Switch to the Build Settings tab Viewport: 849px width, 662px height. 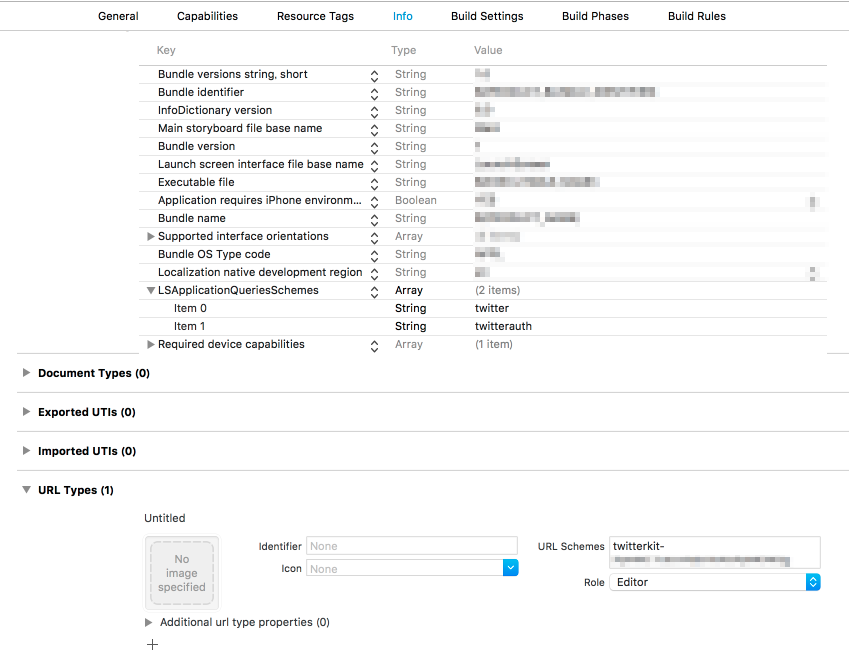coord(486,16)
